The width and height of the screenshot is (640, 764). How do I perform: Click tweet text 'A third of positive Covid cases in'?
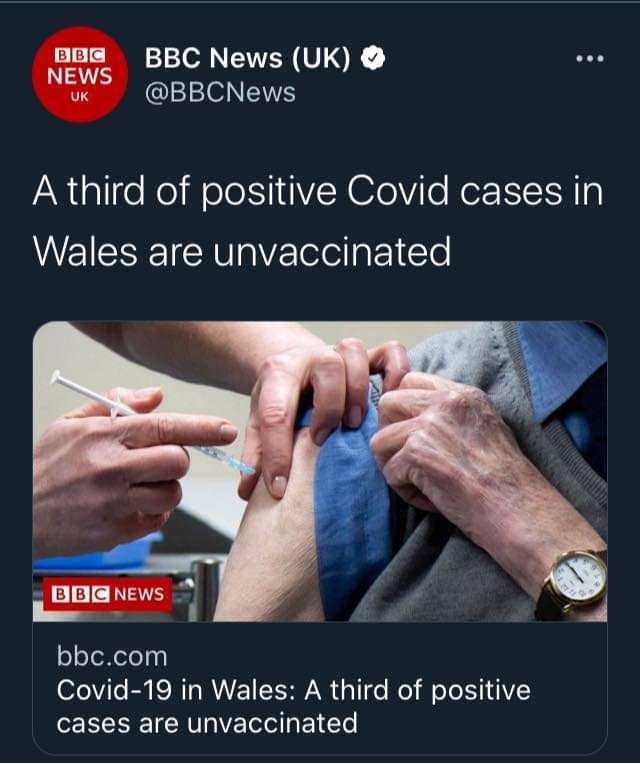318,191
